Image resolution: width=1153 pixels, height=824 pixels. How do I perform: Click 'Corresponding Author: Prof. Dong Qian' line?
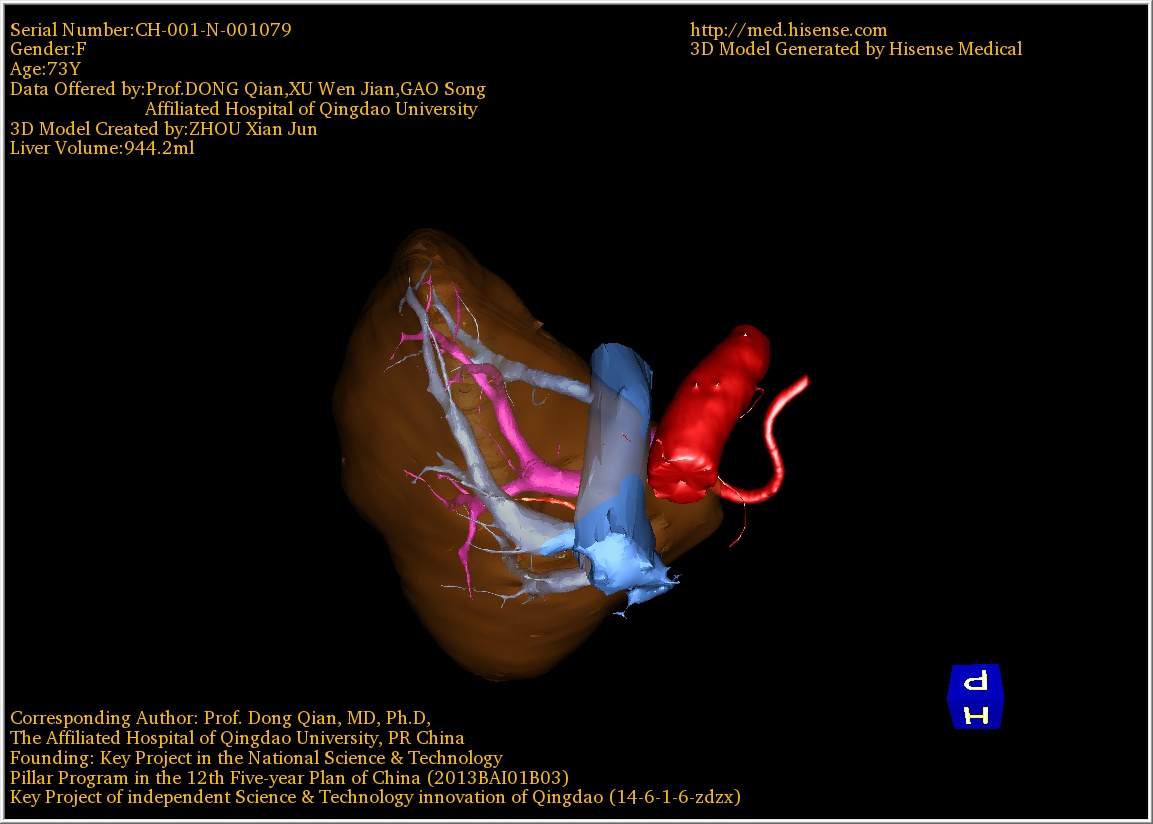(221, 717)
